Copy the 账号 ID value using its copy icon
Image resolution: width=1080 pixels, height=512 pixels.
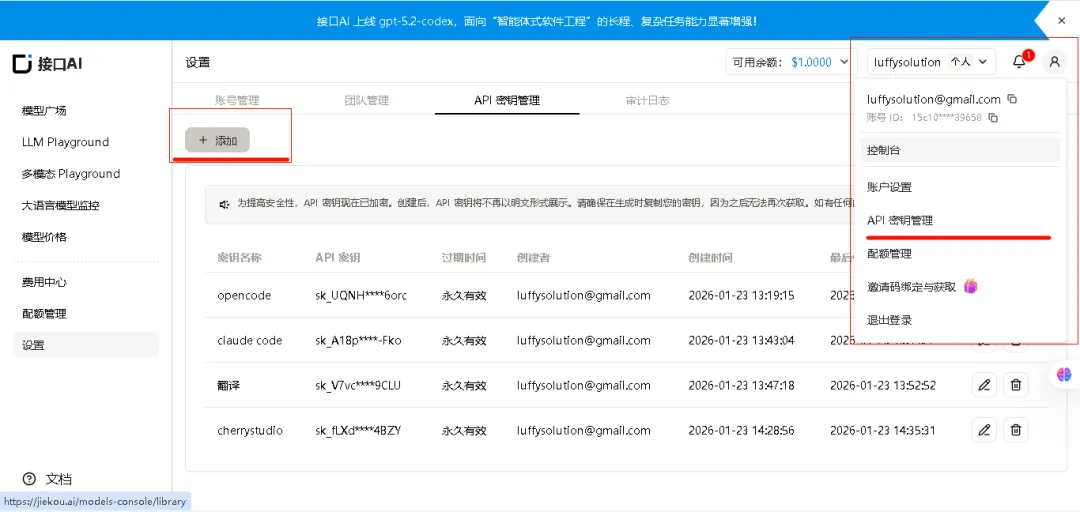click(993, 118)
